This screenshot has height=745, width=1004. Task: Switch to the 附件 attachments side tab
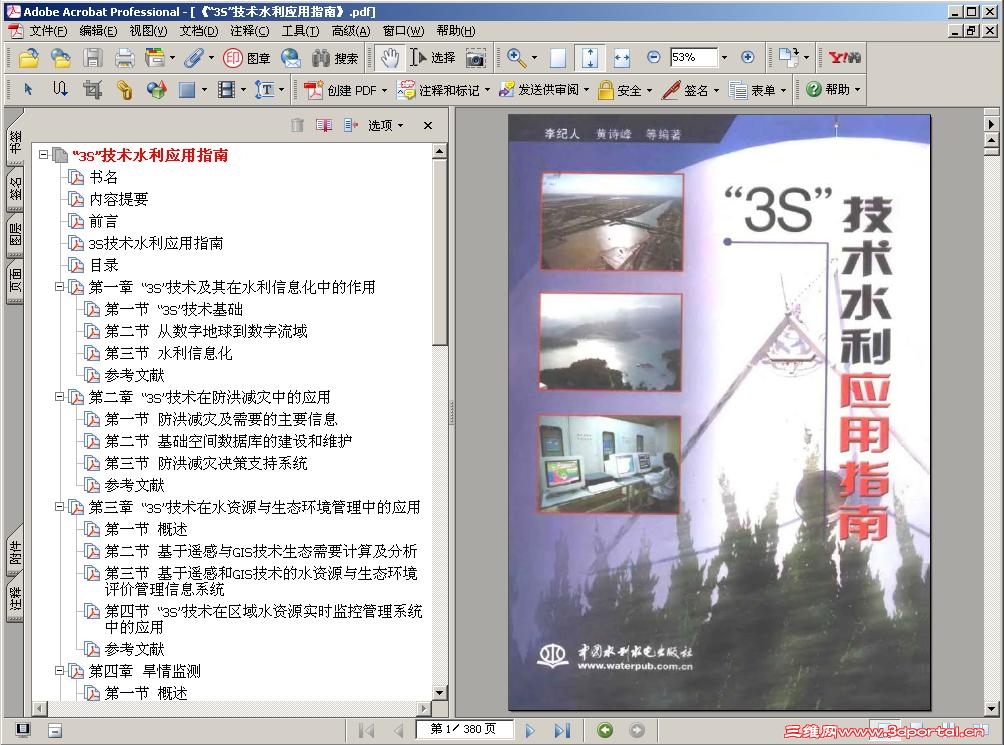(15, 553)
